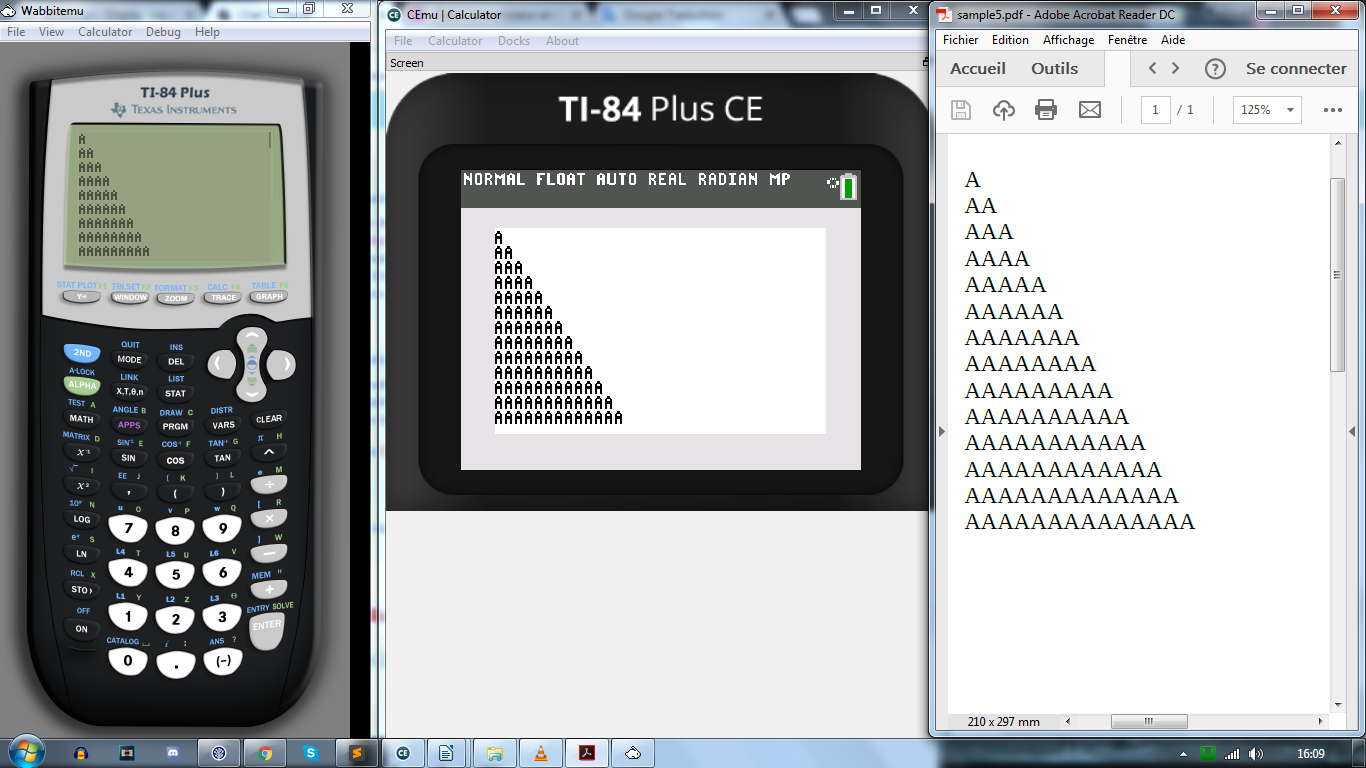Open the Acrobat Fenêtre menu
Viewport: 1366px width, 768px height.
(1127, 40)
